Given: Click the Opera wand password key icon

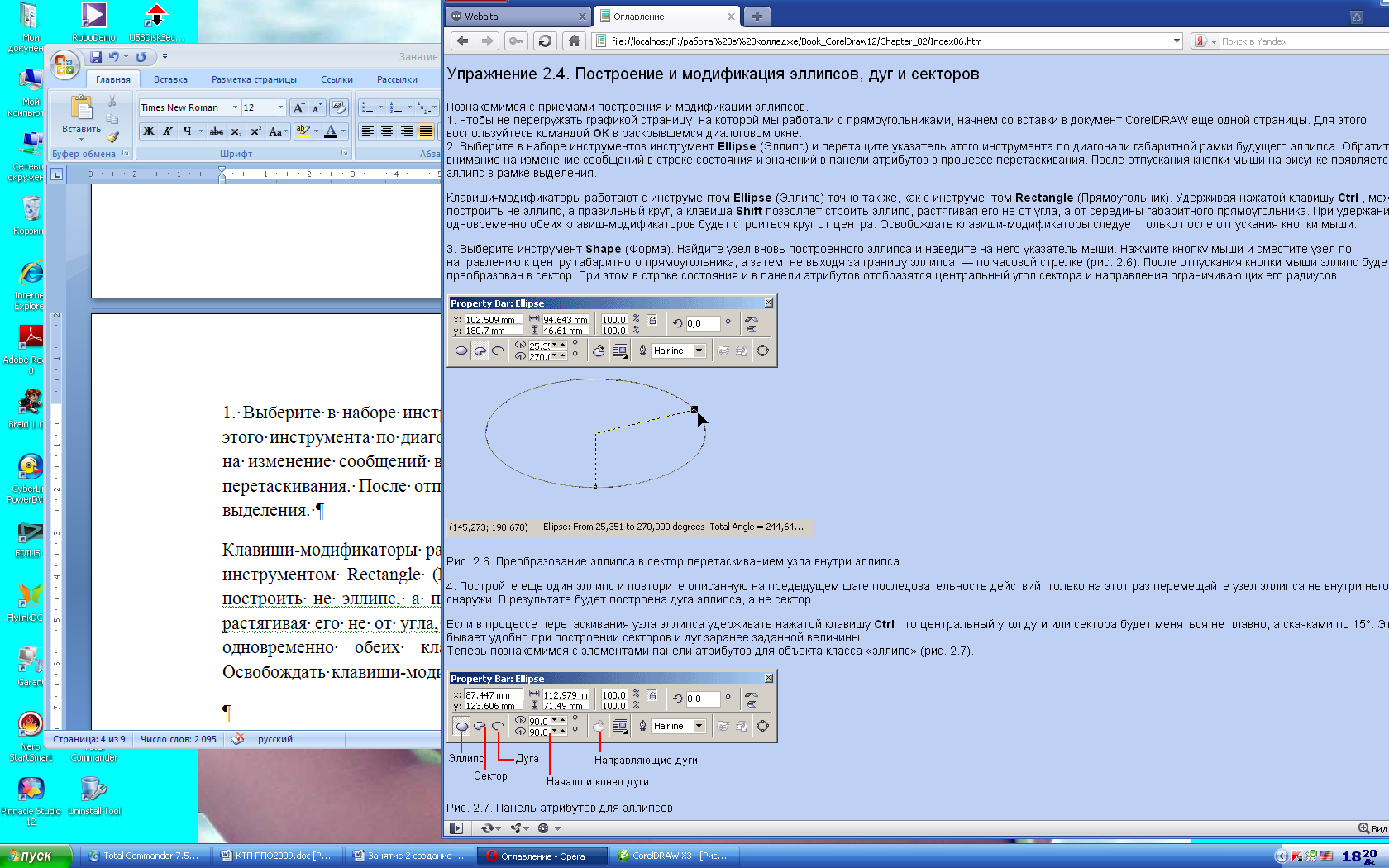Looking at the screenshot, I should 516,41.
